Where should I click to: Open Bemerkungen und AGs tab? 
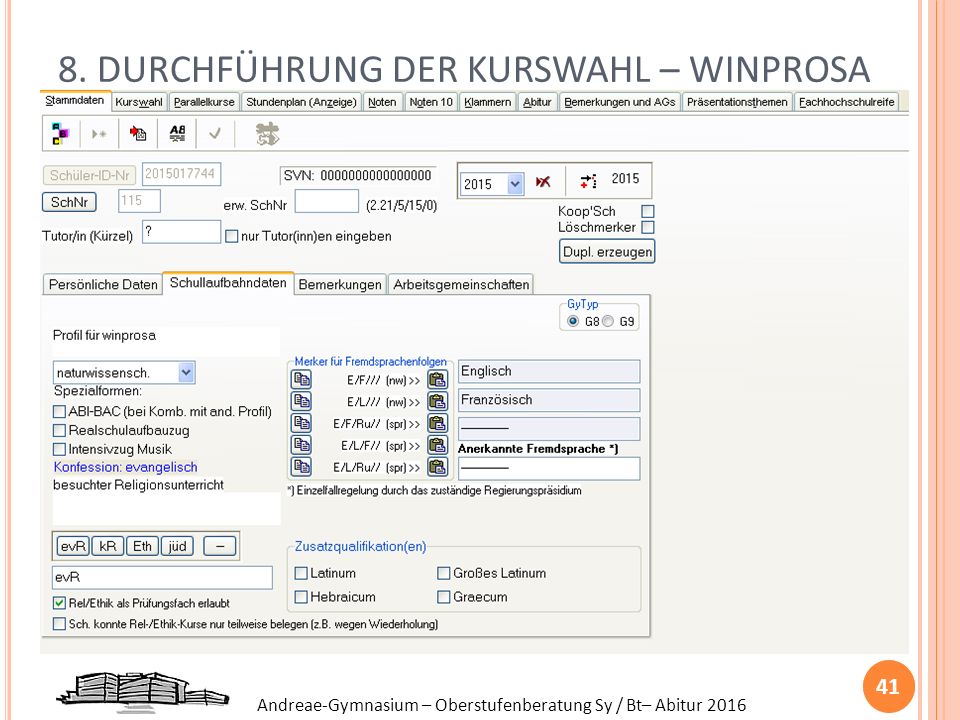[620, 102]
